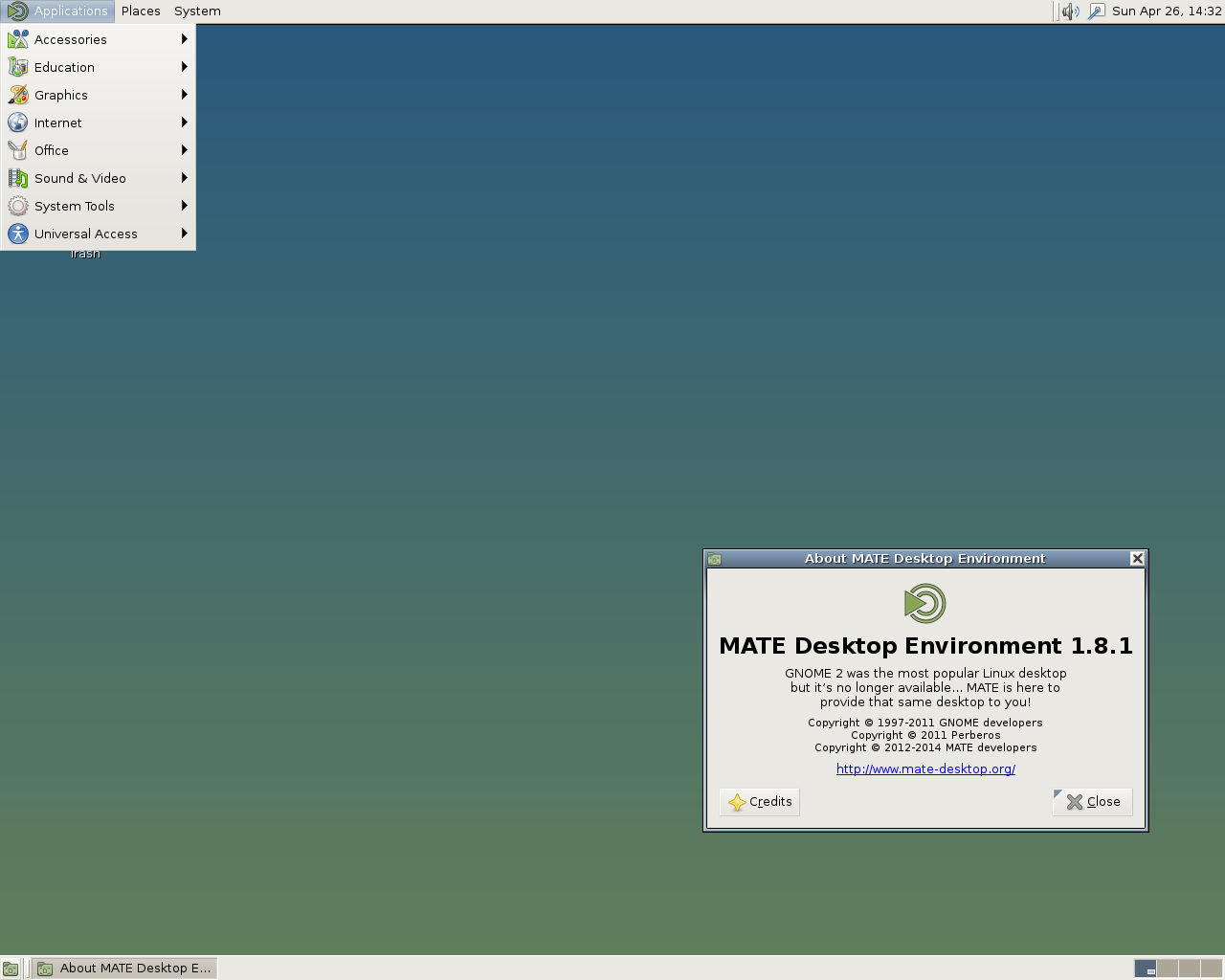Switch to the third workspace

1190,969
